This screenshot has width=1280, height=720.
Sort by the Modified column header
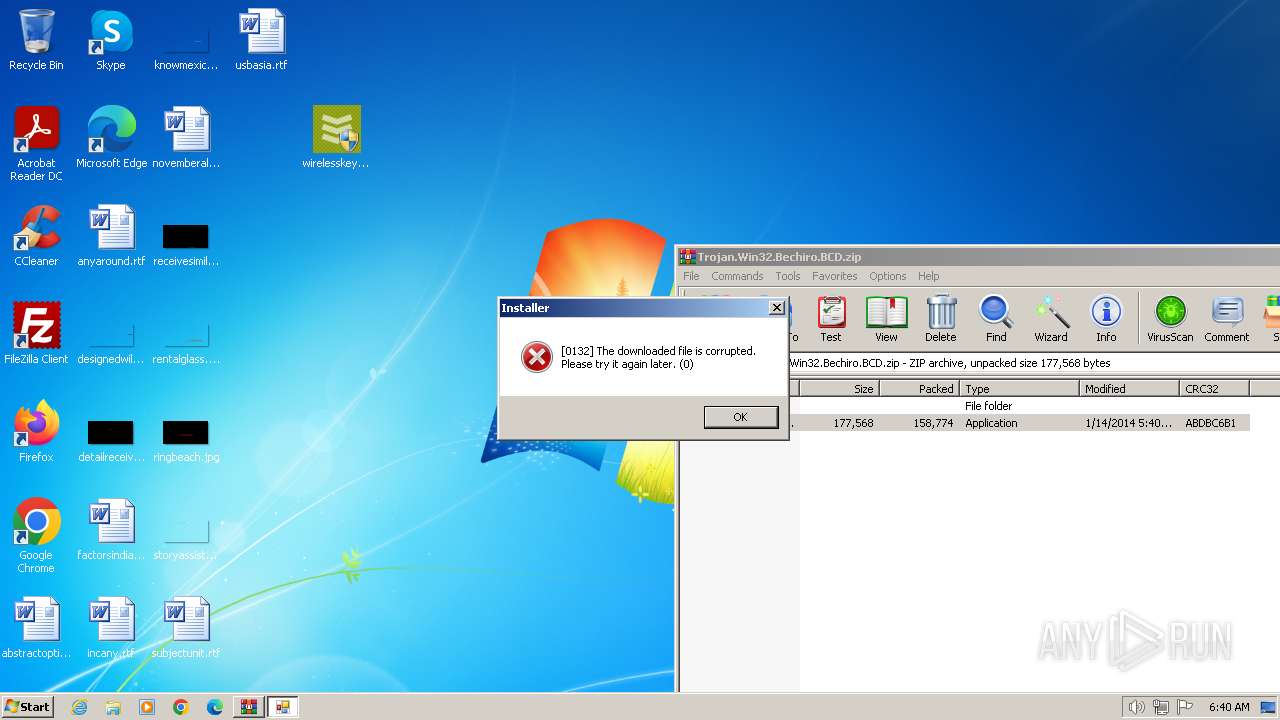(1129, 389)
